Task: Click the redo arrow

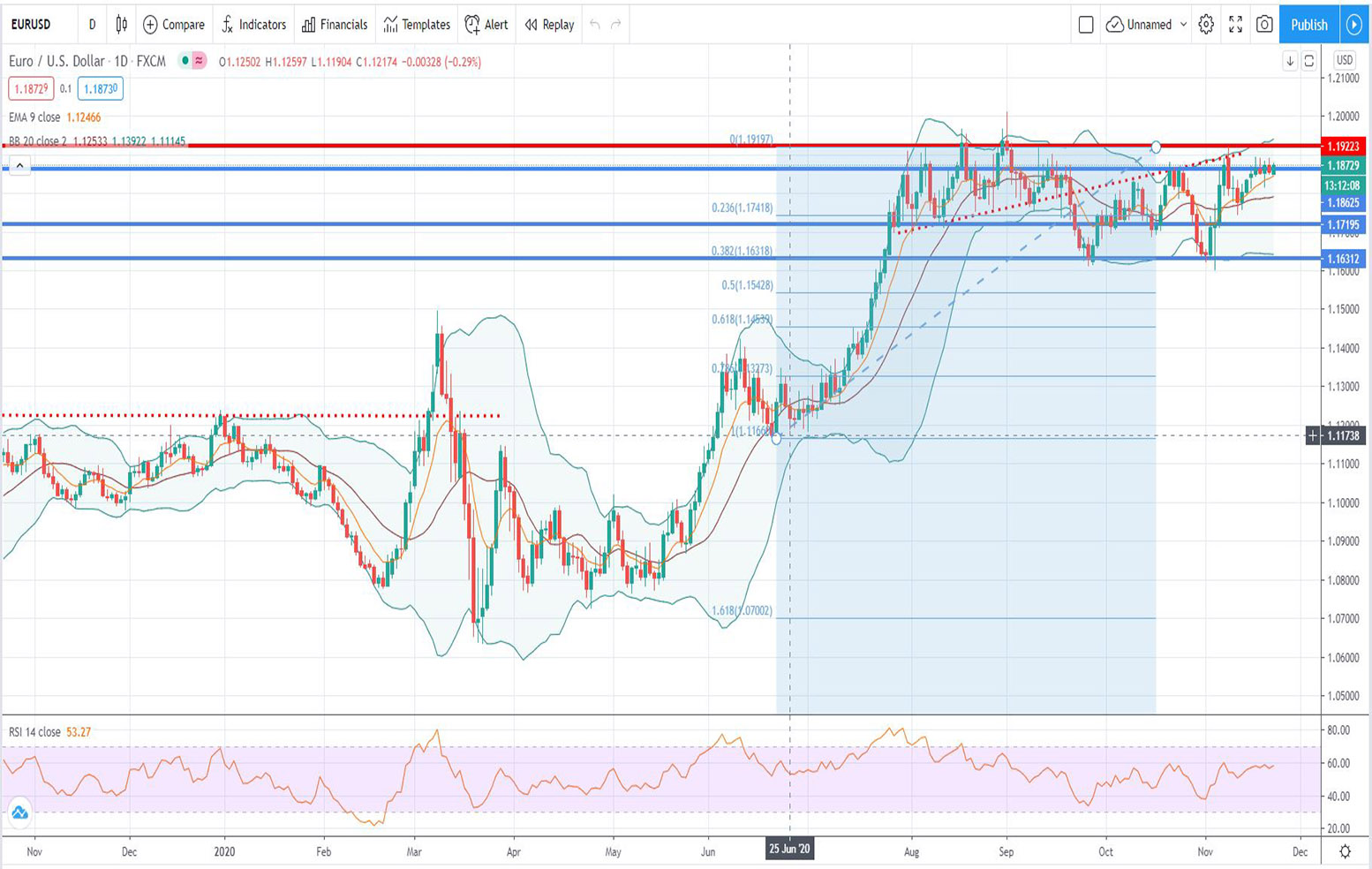Action: [616, 25]
